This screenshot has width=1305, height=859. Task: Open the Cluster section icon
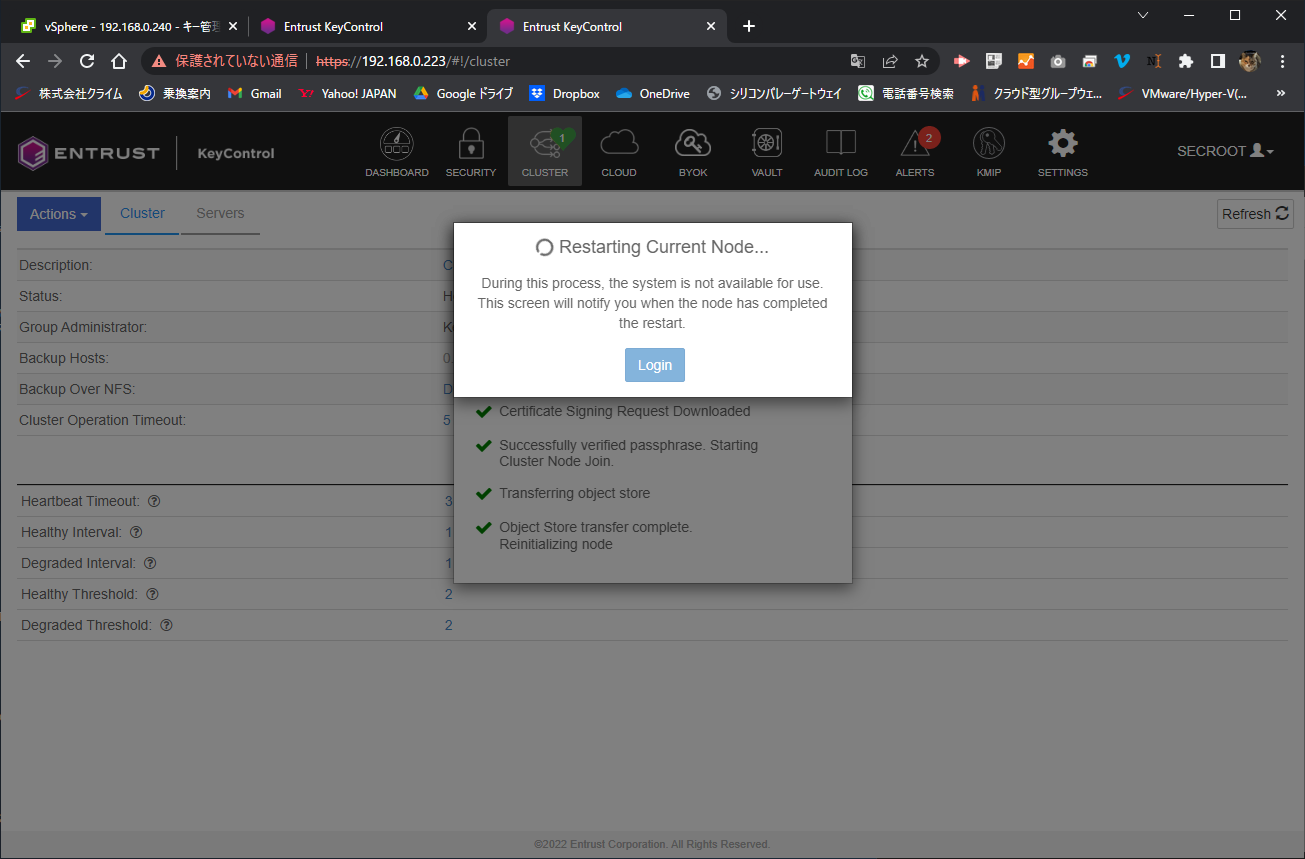tap(545, 152)
